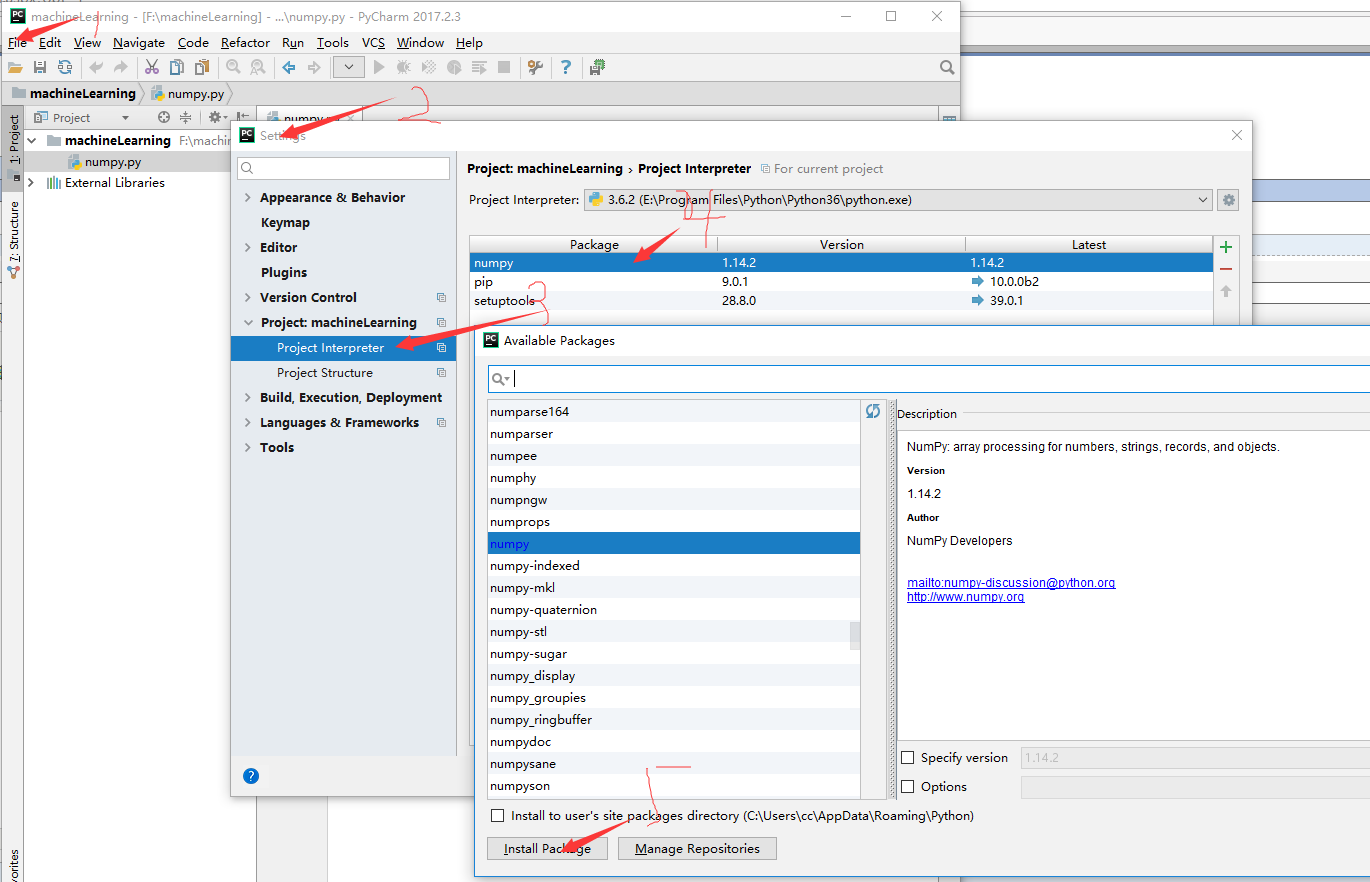The height and width of the screenshot is (882, 1370).
Task: Click the Save All floppy icon
Action: click(x=40, y=67)
